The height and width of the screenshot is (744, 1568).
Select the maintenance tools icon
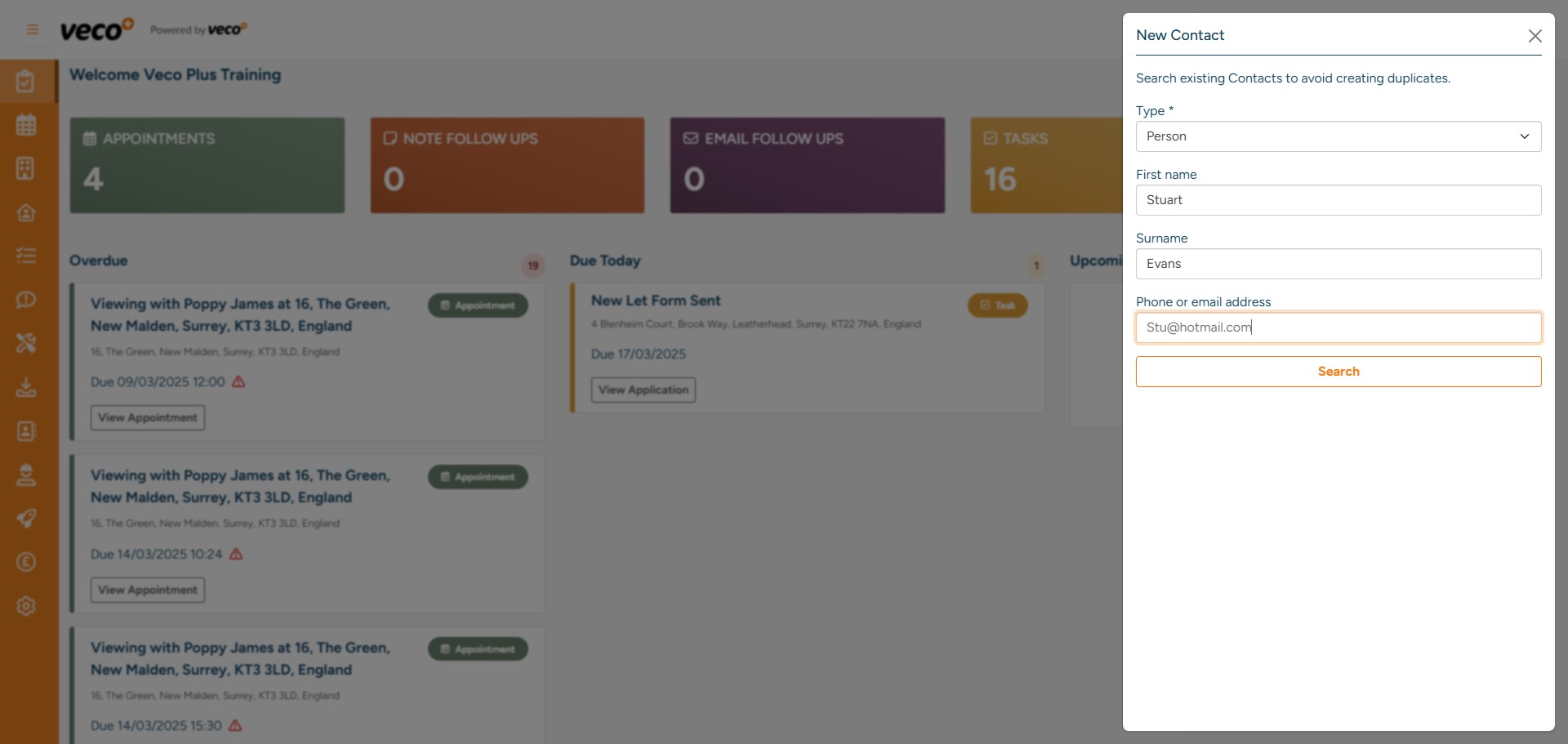pos(27,343)
